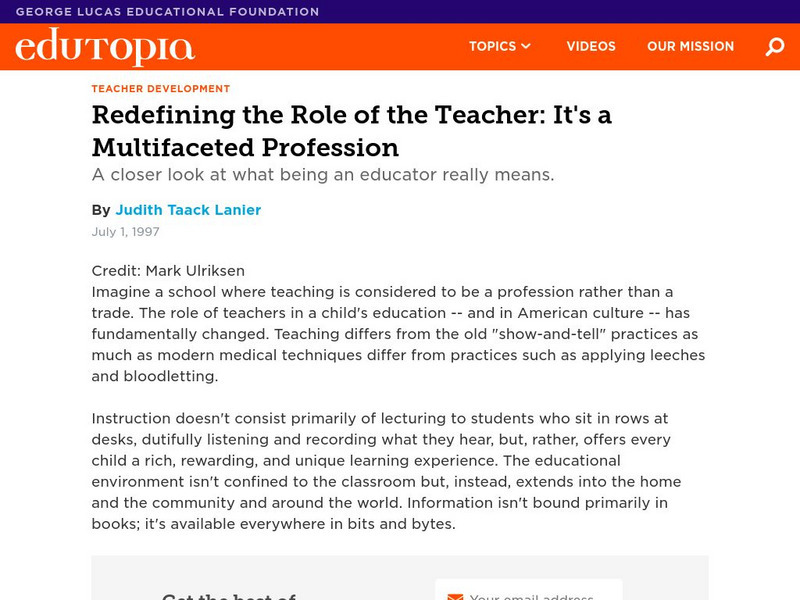This screenshot has height=600, width=800.
Task: Click the article subtitle about being an educator
Action: point(323,175)
